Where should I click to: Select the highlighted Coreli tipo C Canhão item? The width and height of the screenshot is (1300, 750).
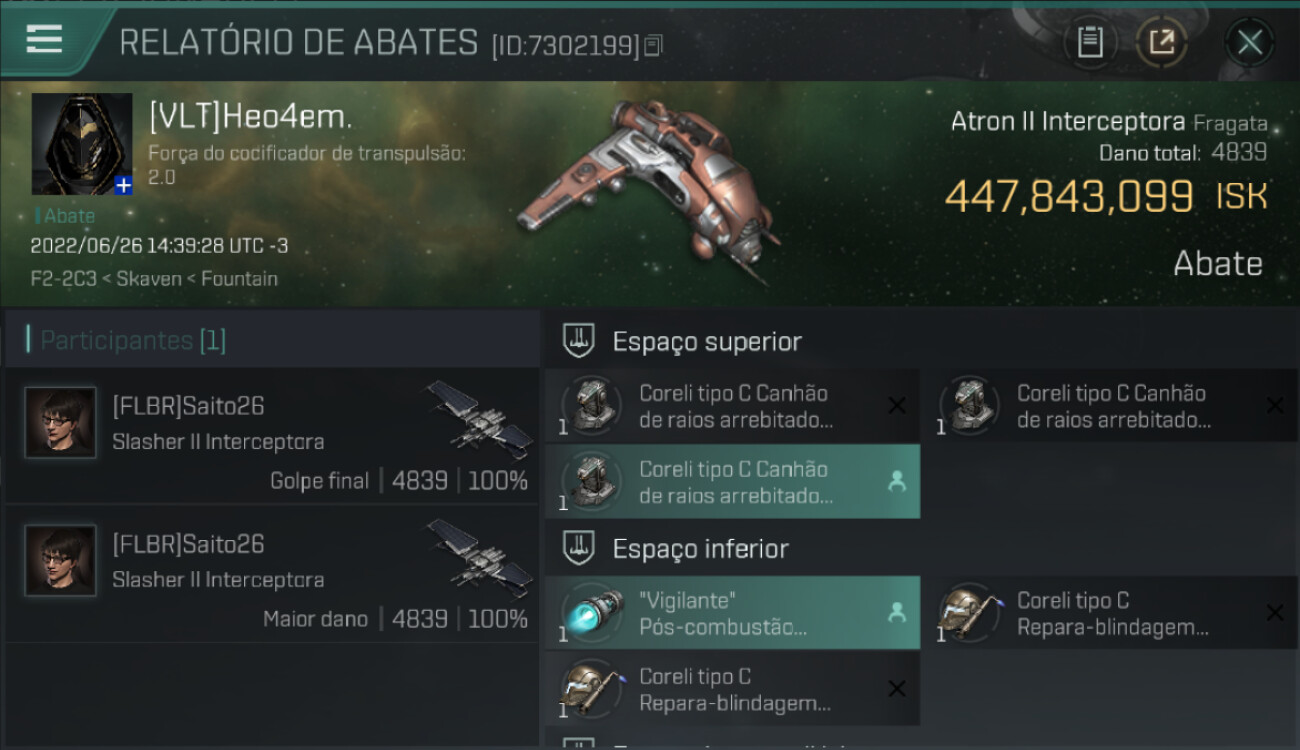pyautogui.click(x=733, y=481)
